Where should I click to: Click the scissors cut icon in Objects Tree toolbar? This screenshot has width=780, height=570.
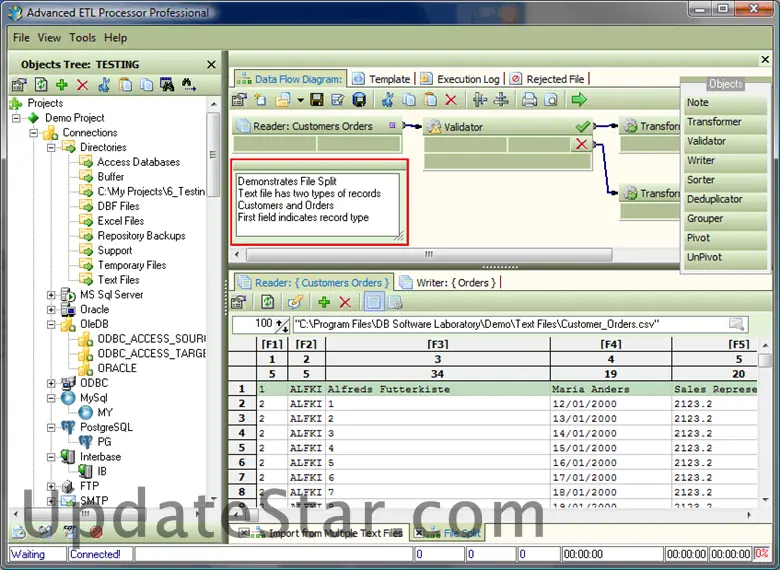[104, 85]
